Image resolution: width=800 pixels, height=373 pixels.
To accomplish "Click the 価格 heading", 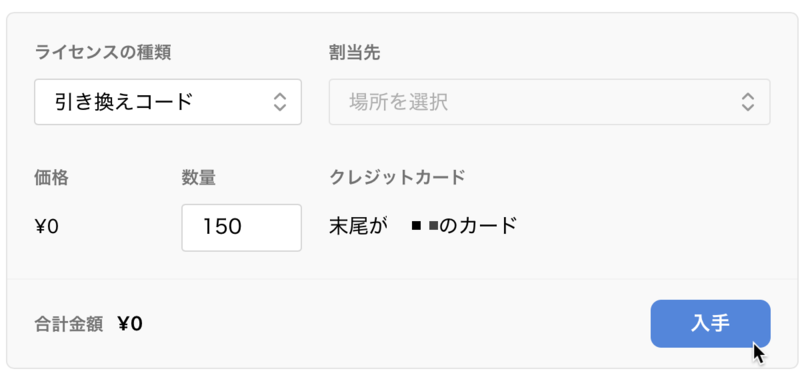I will (x=52, y=178).
